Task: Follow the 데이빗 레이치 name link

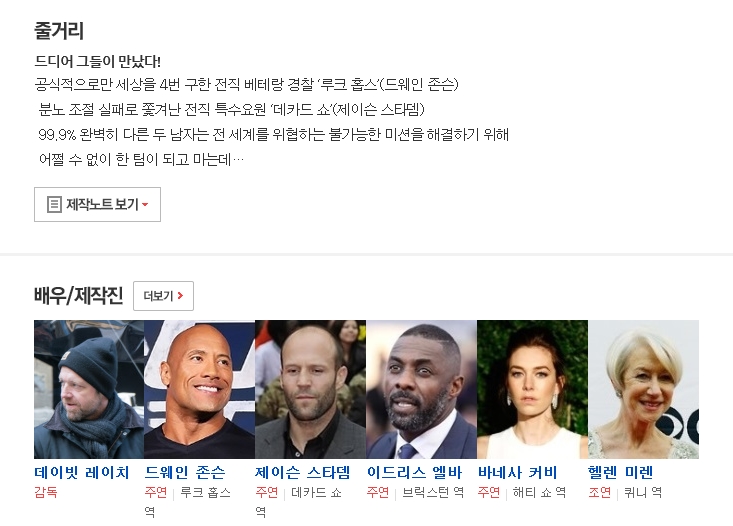Action: (x=81, y=472)
